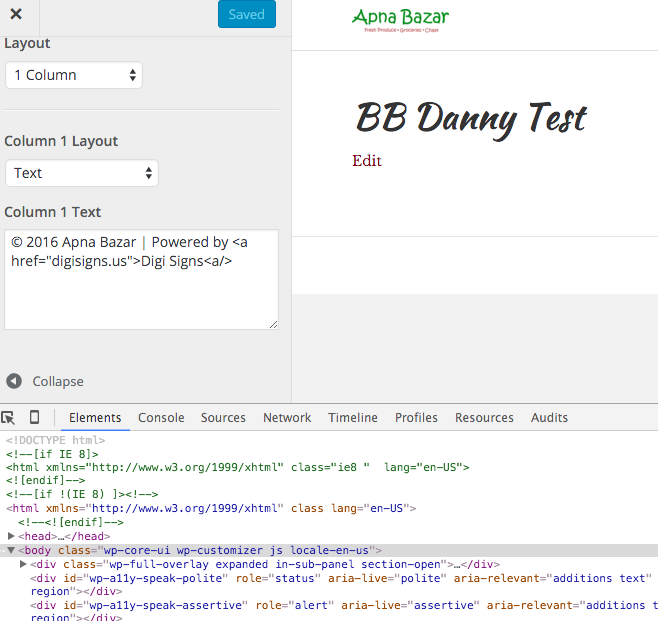The height and width of the screenshot is (621, 658).
Task: Switch to the Console tab
Action: (x=161, y=418)
